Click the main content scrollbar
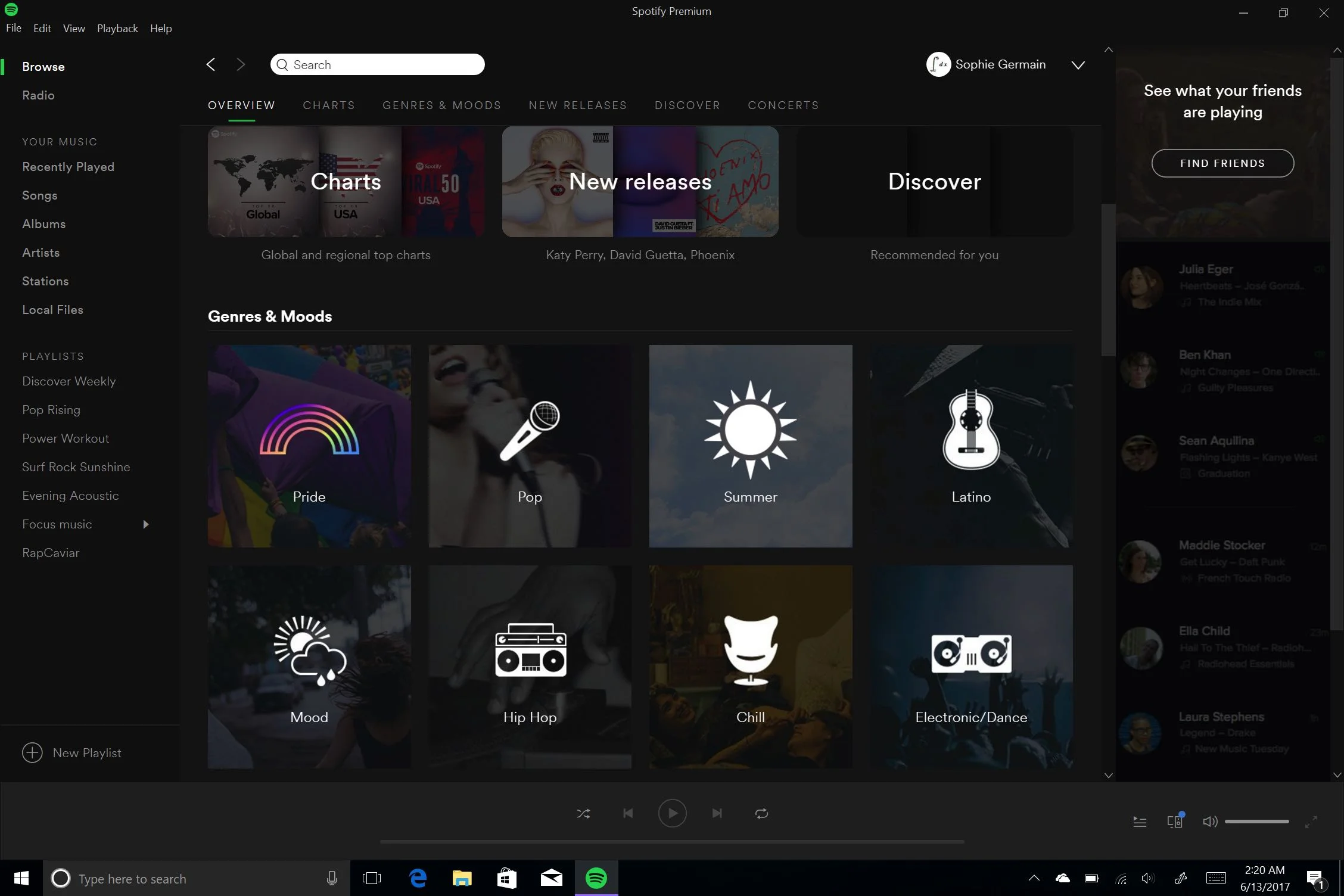The height and width of the screenshot is (896, 1344). coord(1108,280)
